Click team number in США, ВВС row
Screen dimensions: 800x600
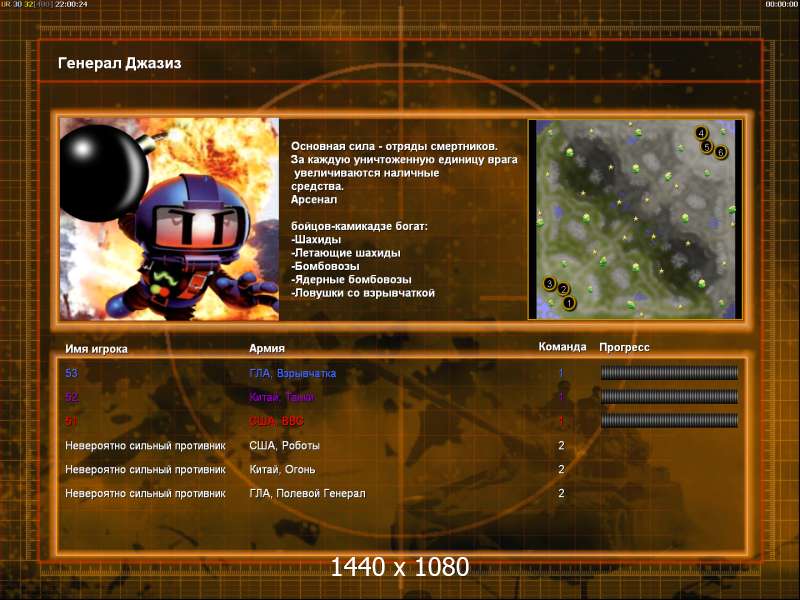pyautogui.click(x=561, y=421)
